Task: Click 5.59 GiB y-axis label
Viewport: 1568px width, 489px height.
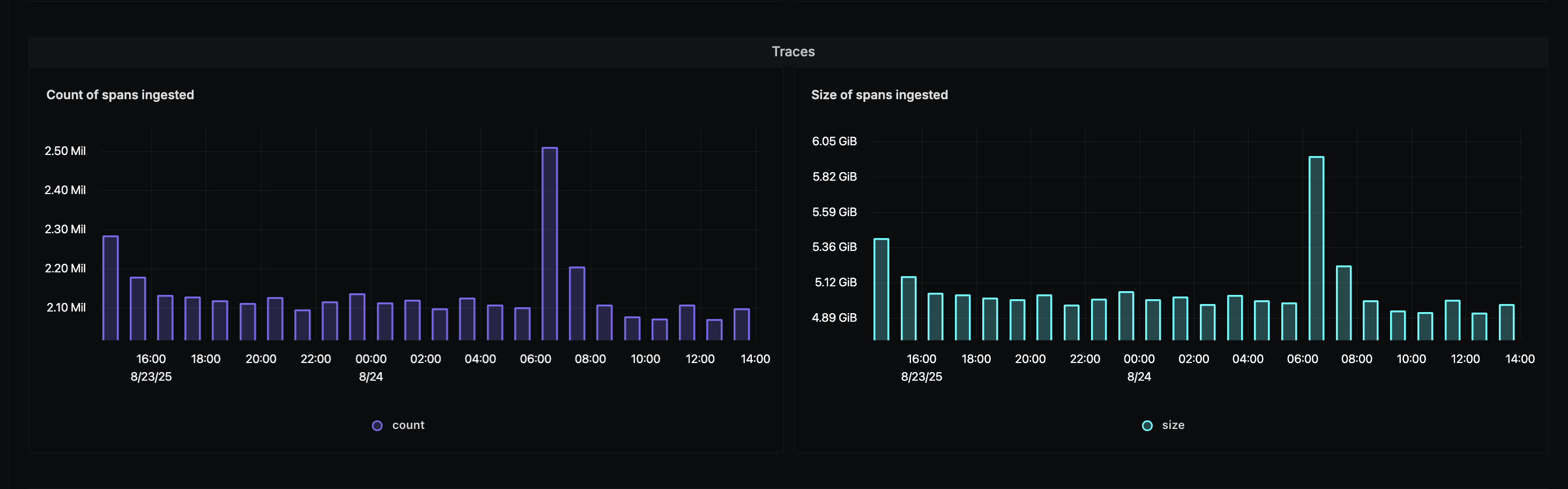Action: [834, 212]
